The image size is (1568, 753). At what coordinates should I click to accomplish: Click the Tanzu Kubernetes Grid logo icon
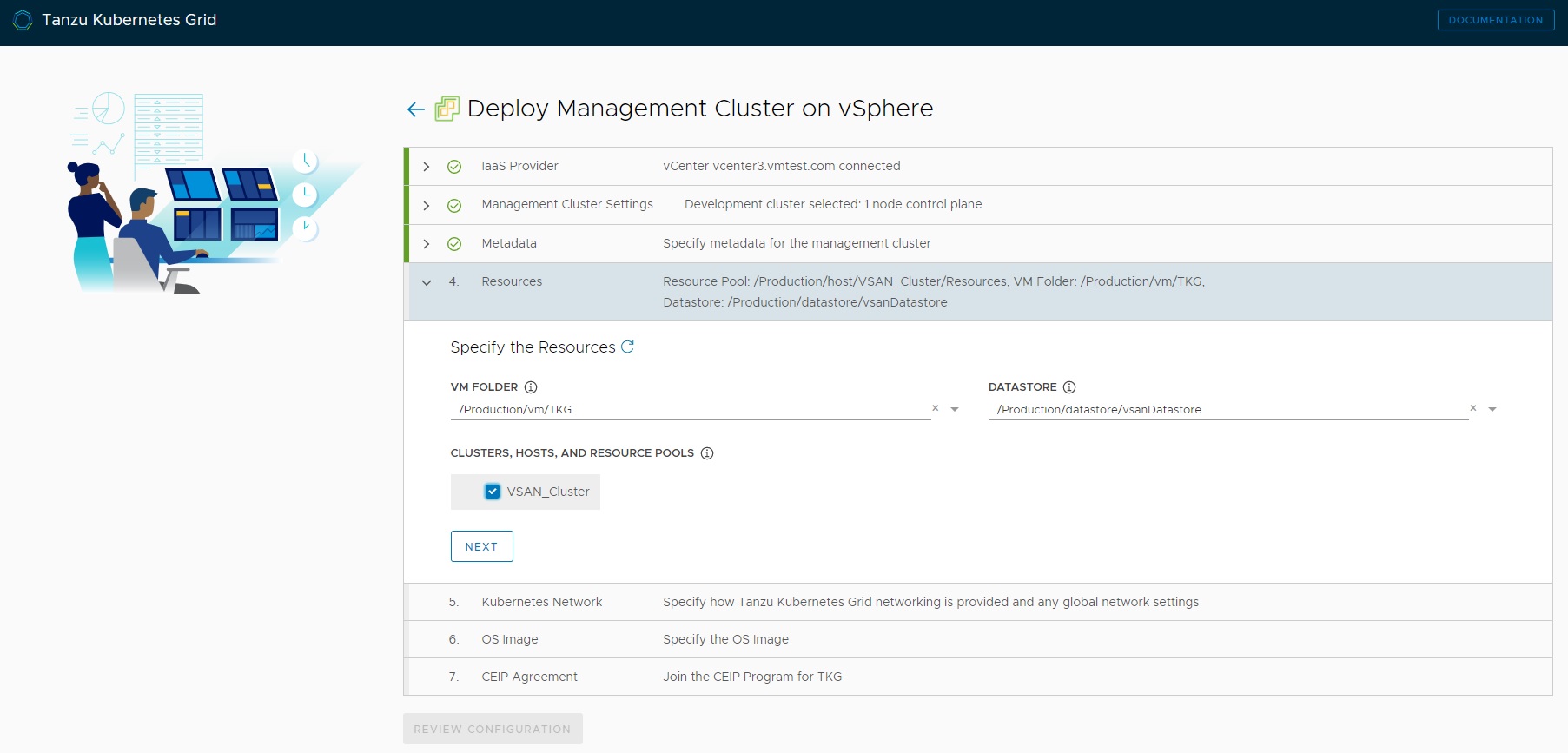23,20
